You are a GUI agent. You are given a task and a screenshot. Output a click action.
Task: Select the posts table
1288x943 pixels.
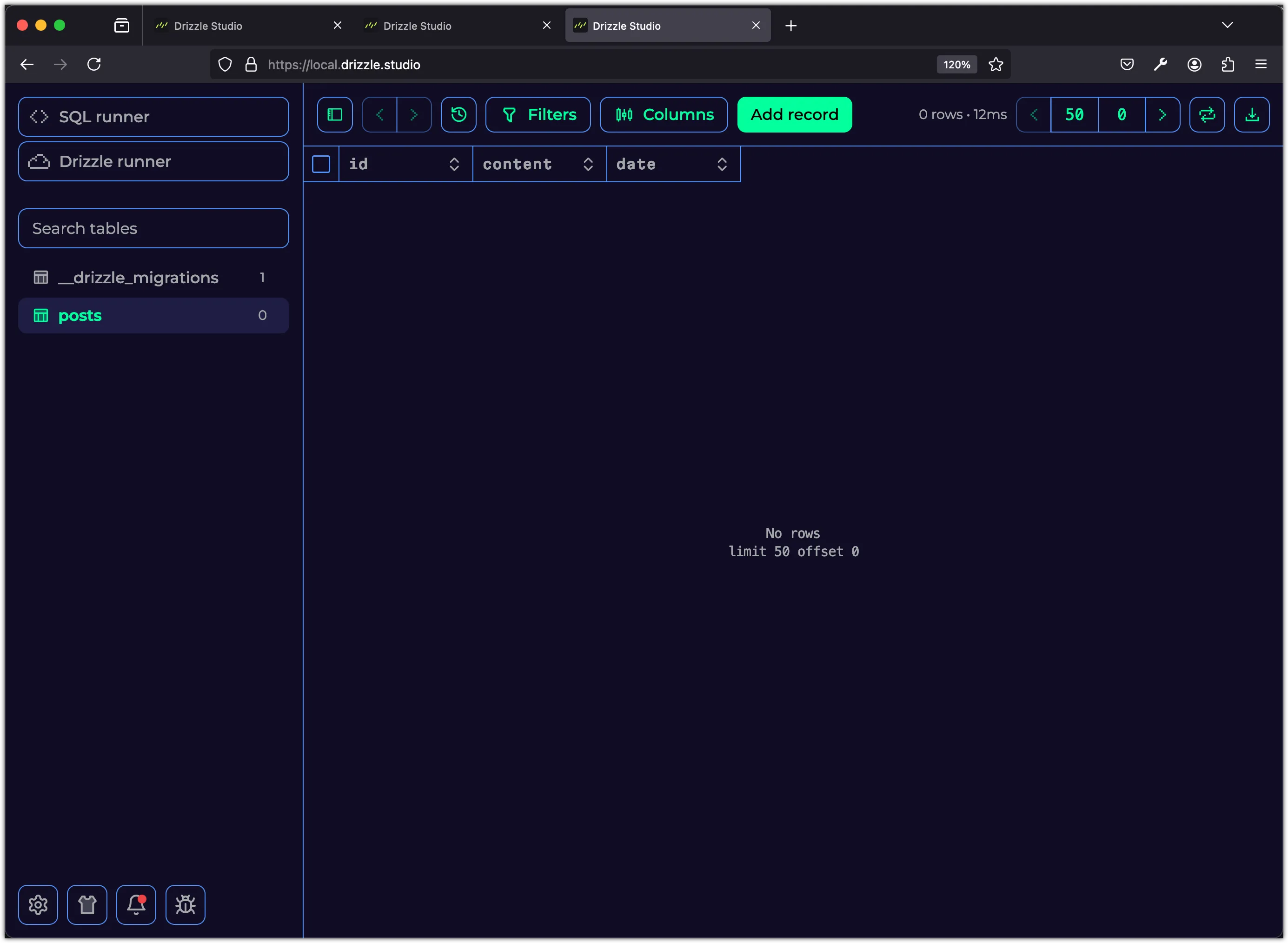tap(153, 315)
